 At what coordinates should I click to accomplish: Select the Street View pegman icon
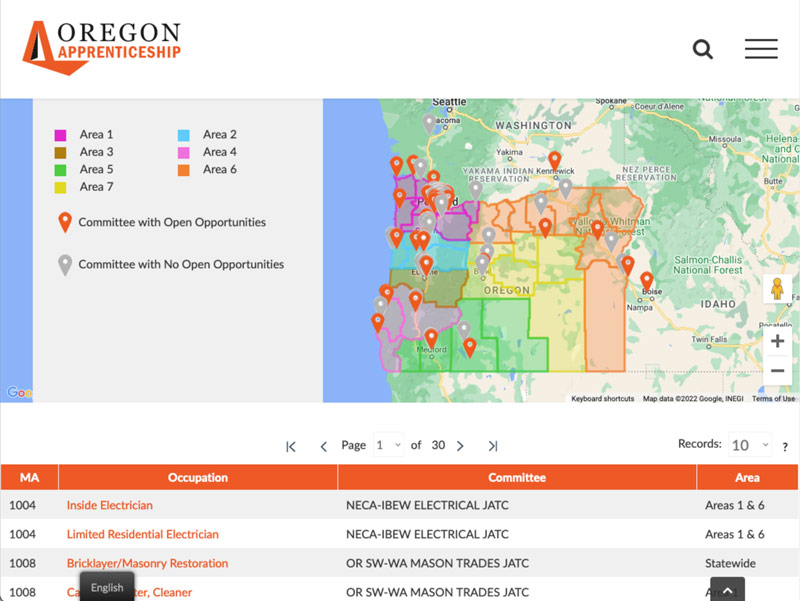click(x=777, y=289)
